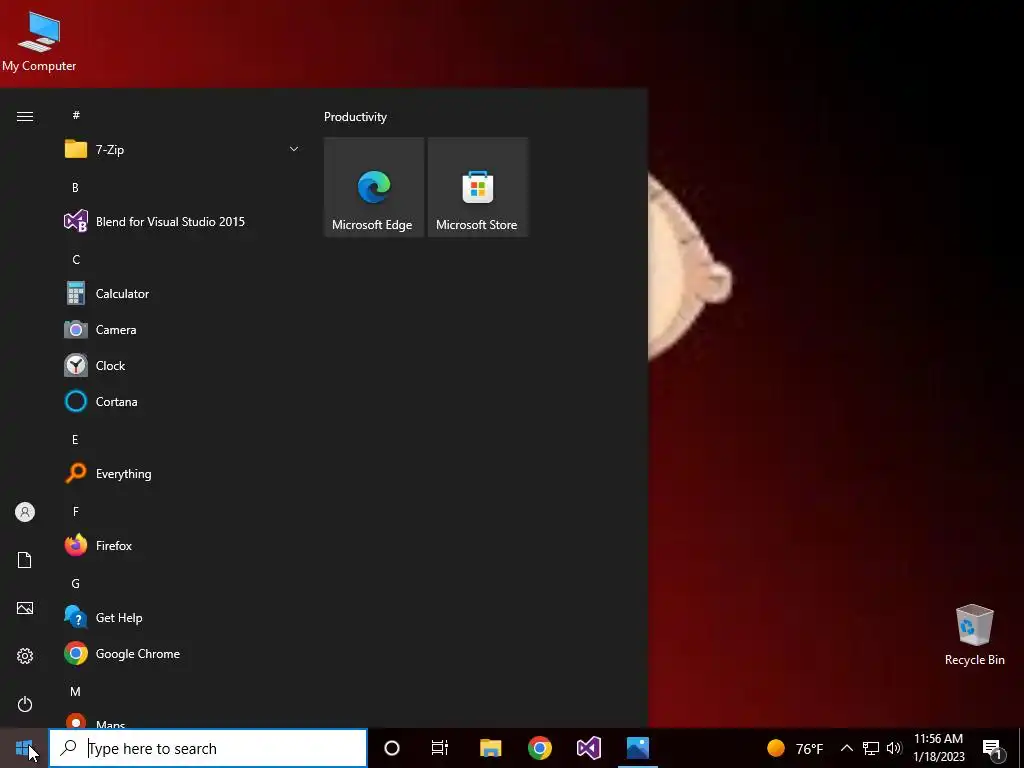The height and width of the screenshot is (768, 1024).
Task: Click the letter F section header
Action: click(76, 511)
